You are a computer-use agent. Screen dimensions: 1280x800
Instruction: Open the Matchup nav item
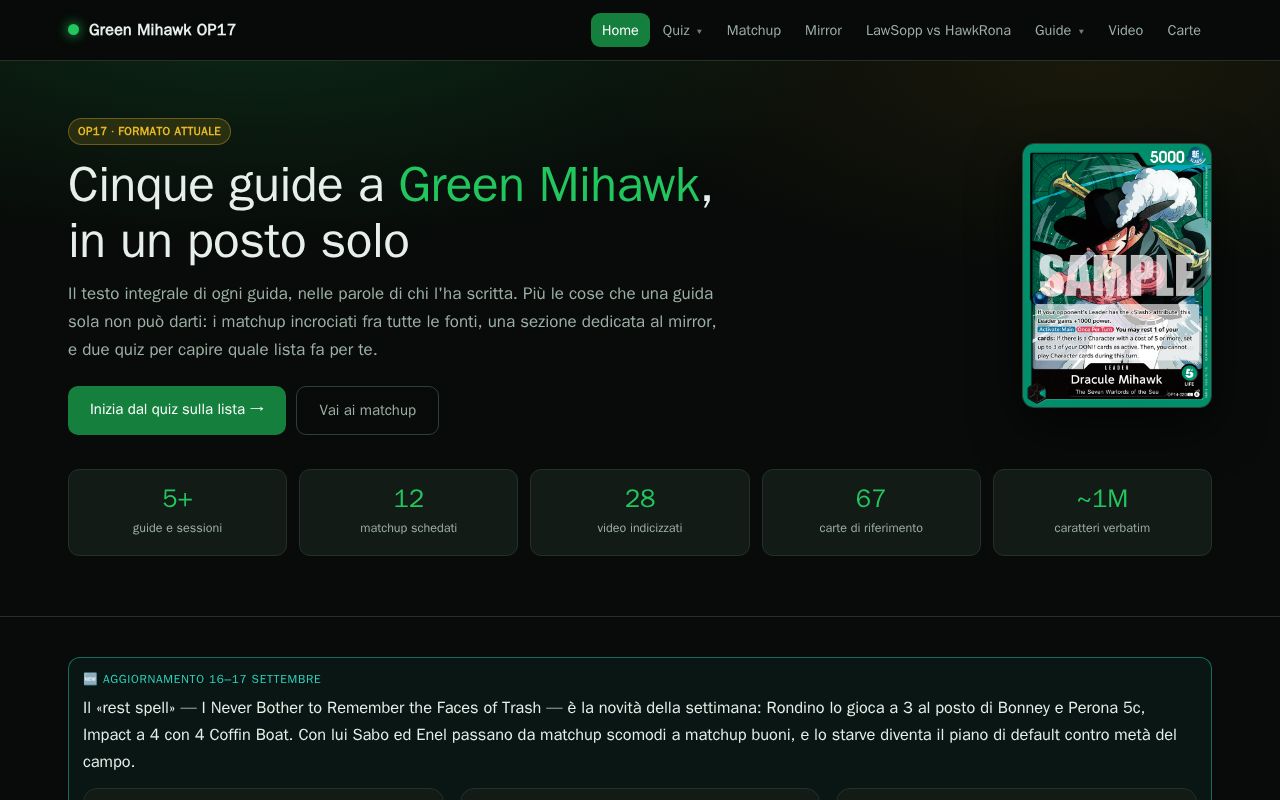[754, 30]
